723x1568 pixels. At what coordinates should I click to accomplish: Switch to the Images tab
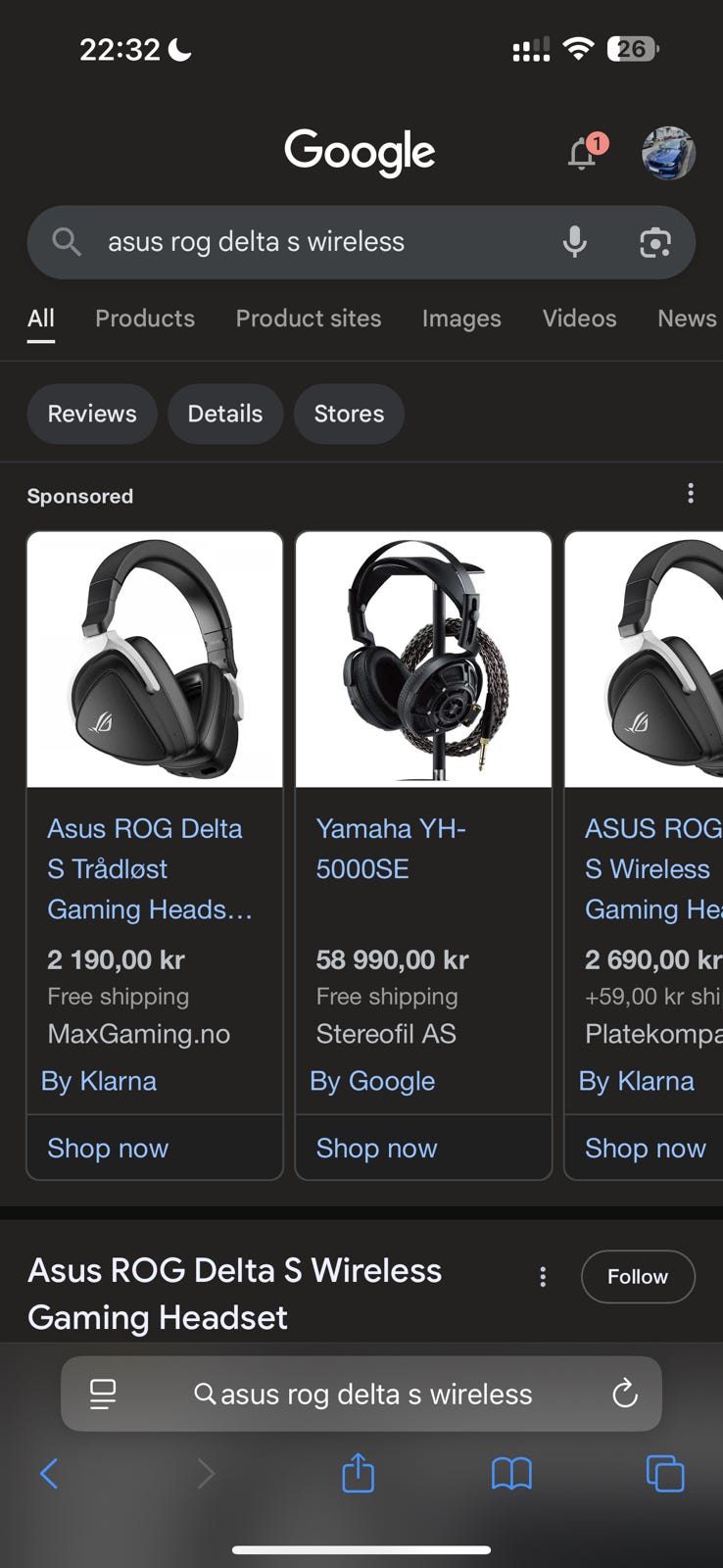pyautogui.click(x=461, y=318)
